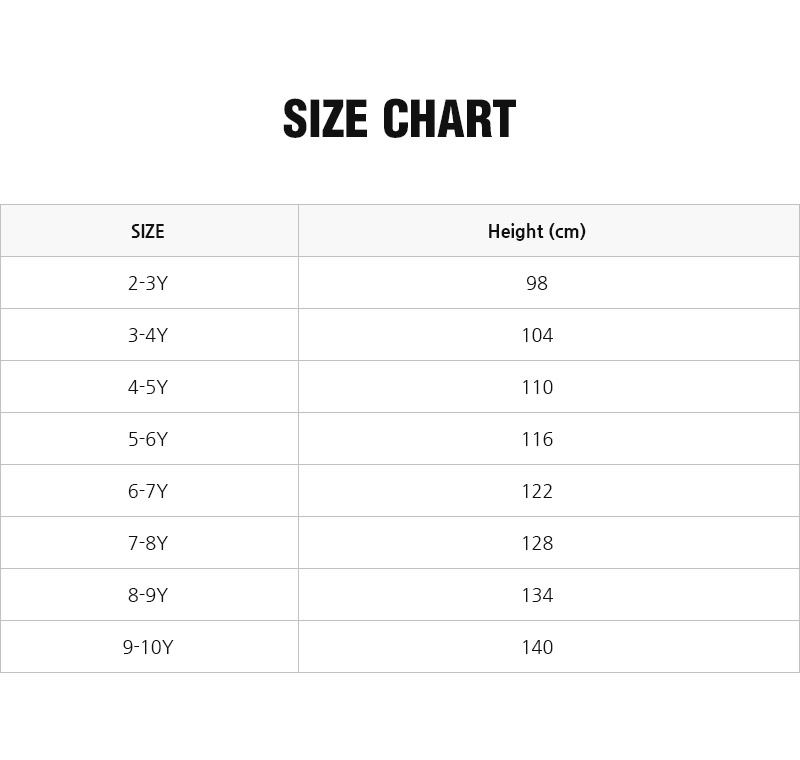This screenshot has width=800, height=760.
Task: Select the 3-4Y size cell
Action: point(148,335)
